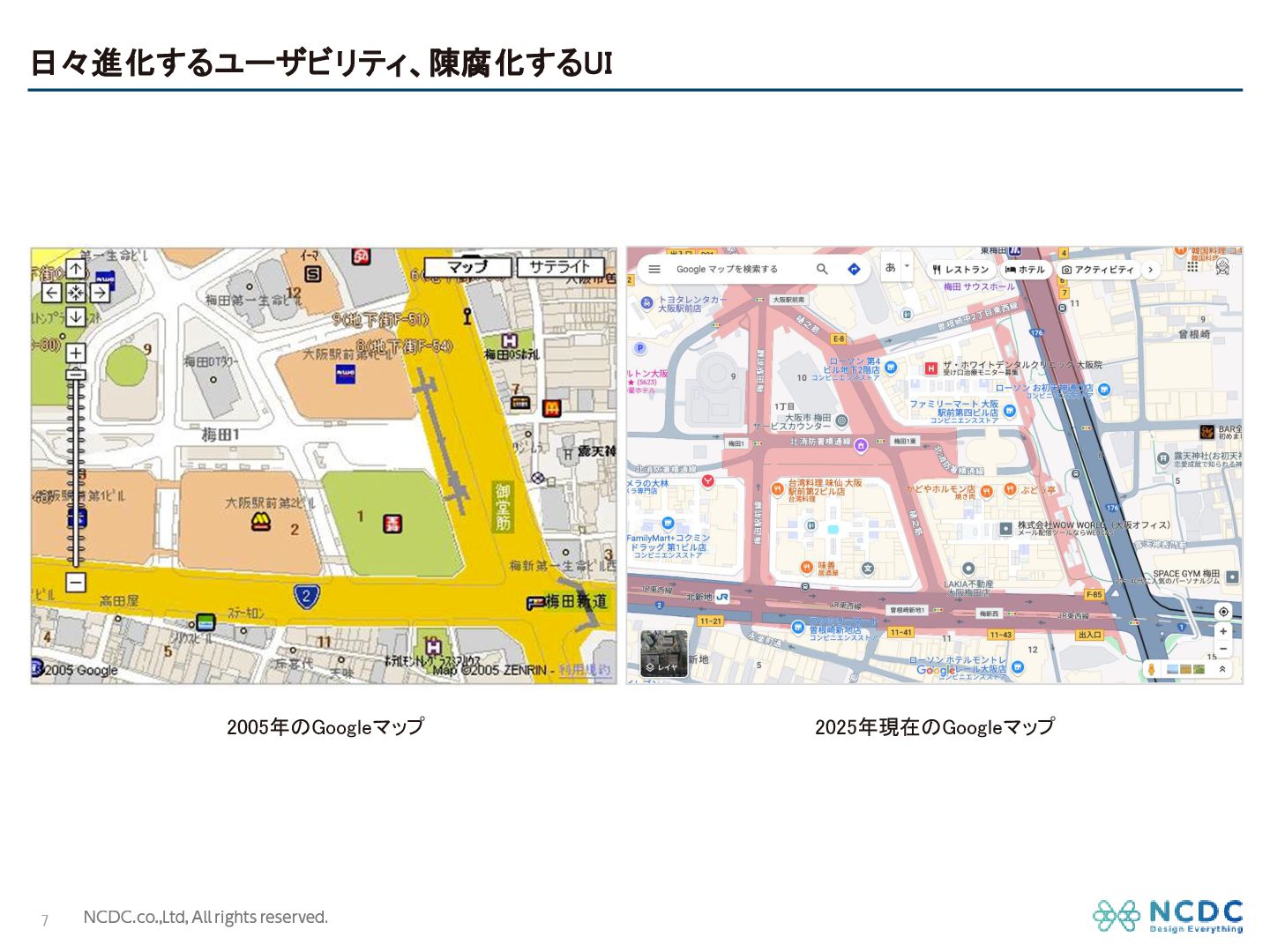Pan the 2005 map right with the arrow

[100, 293]
